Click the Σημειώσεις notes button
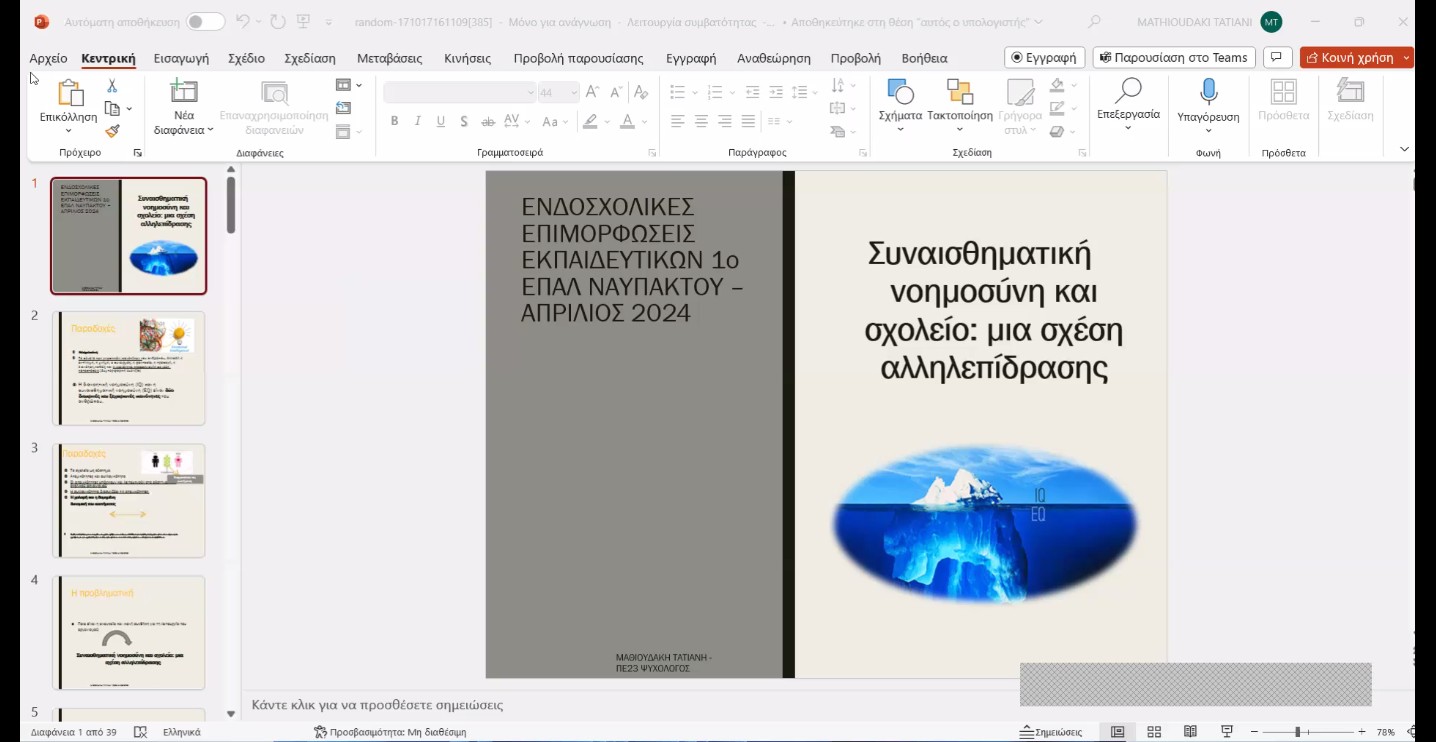The width and height of the screenshot is (1436, 742). (1051, 732)
